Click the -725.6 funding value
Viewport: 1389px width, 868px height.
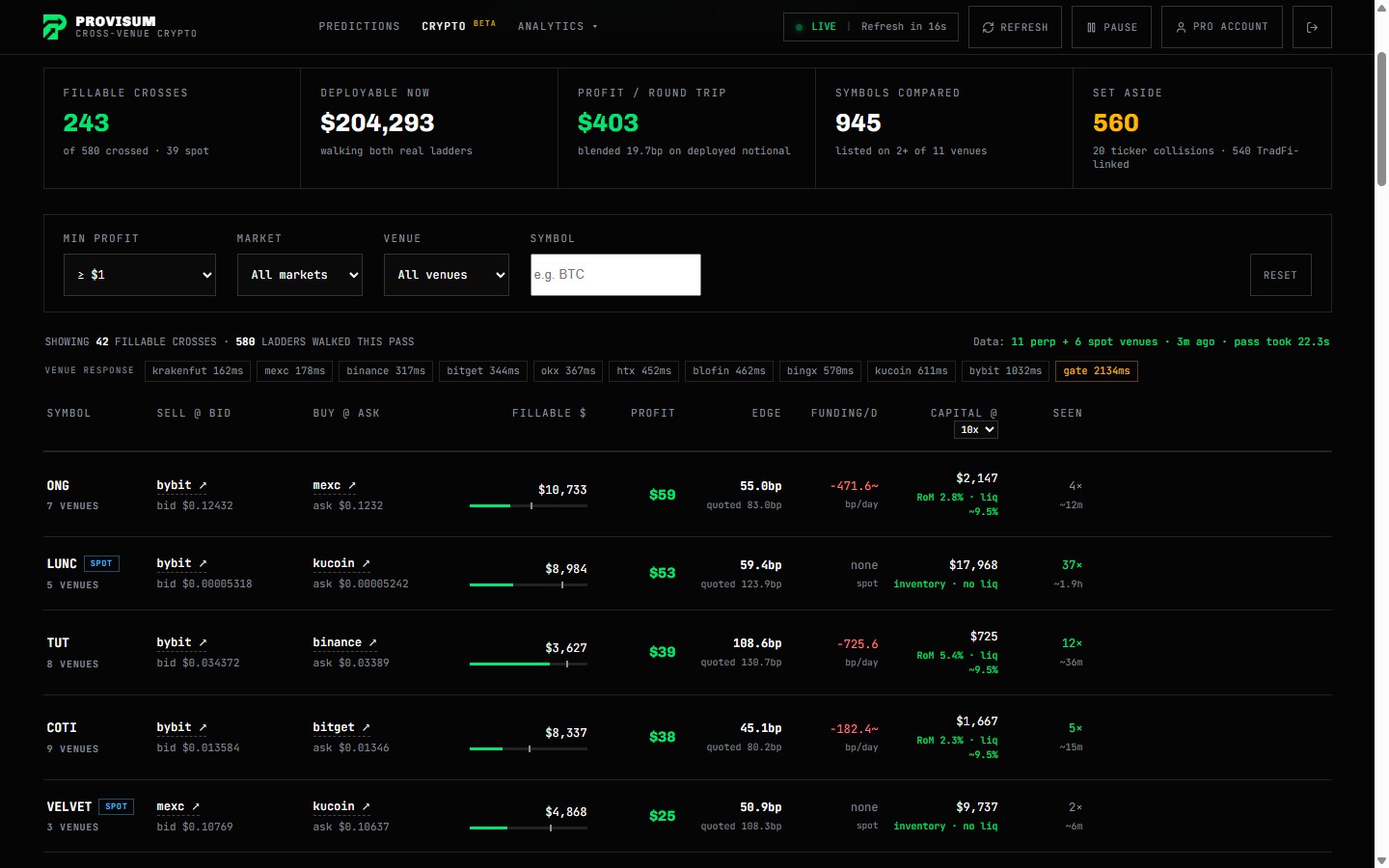click(858, 644)
